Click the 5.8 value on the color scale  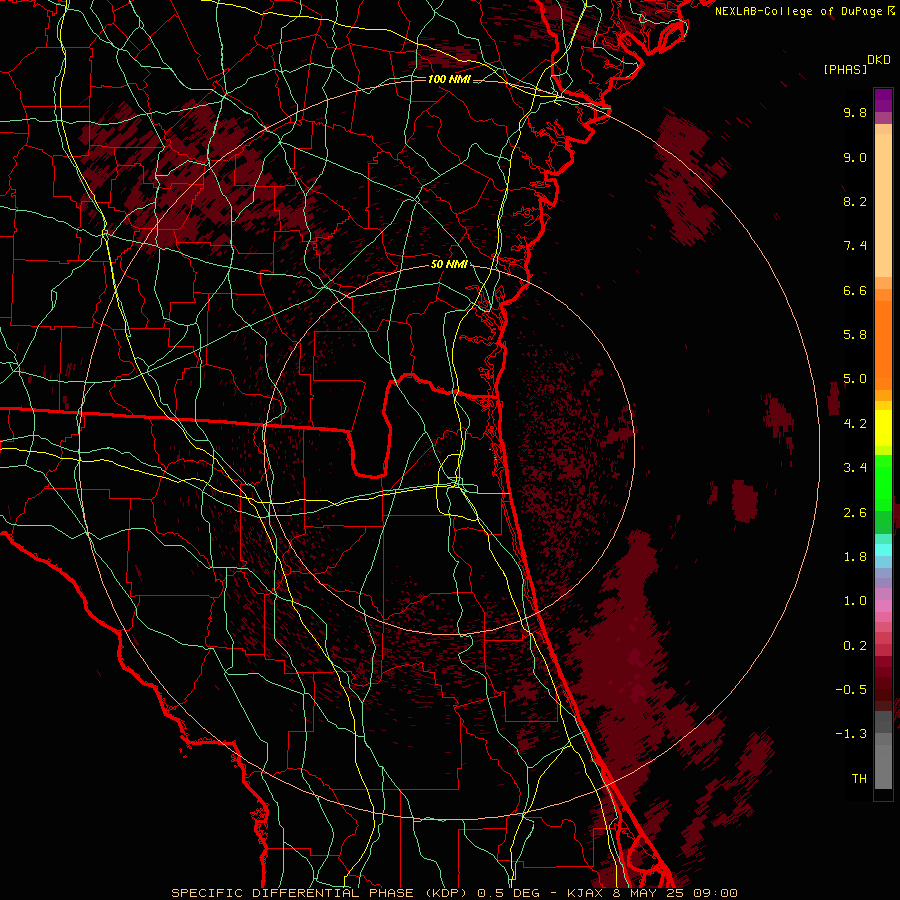coord(855,335)
